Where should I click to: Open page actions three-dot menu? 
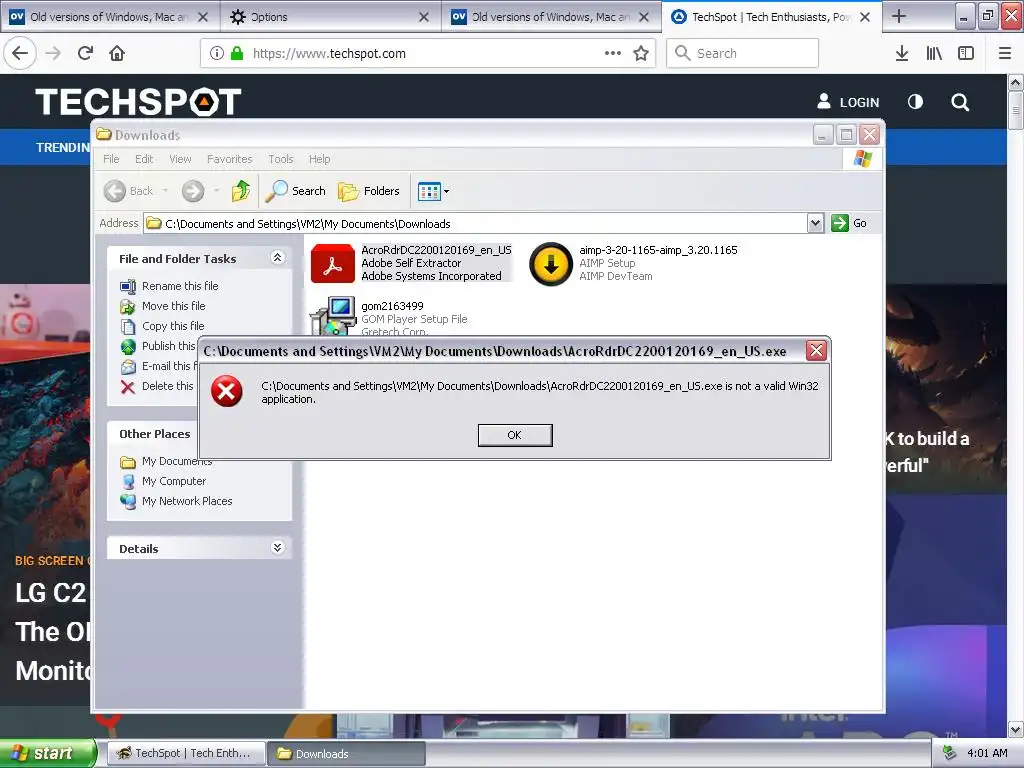pos(613,53)
